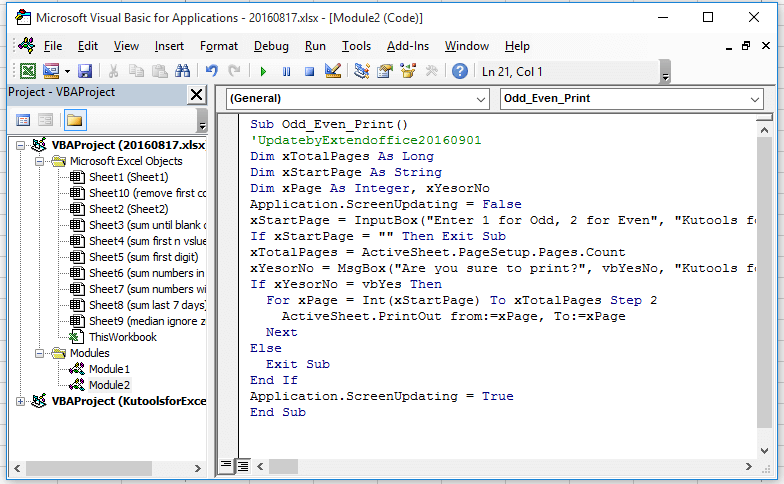Open the Tools menu
This screenshot has height=484, width=784.
tap(356, 46)
